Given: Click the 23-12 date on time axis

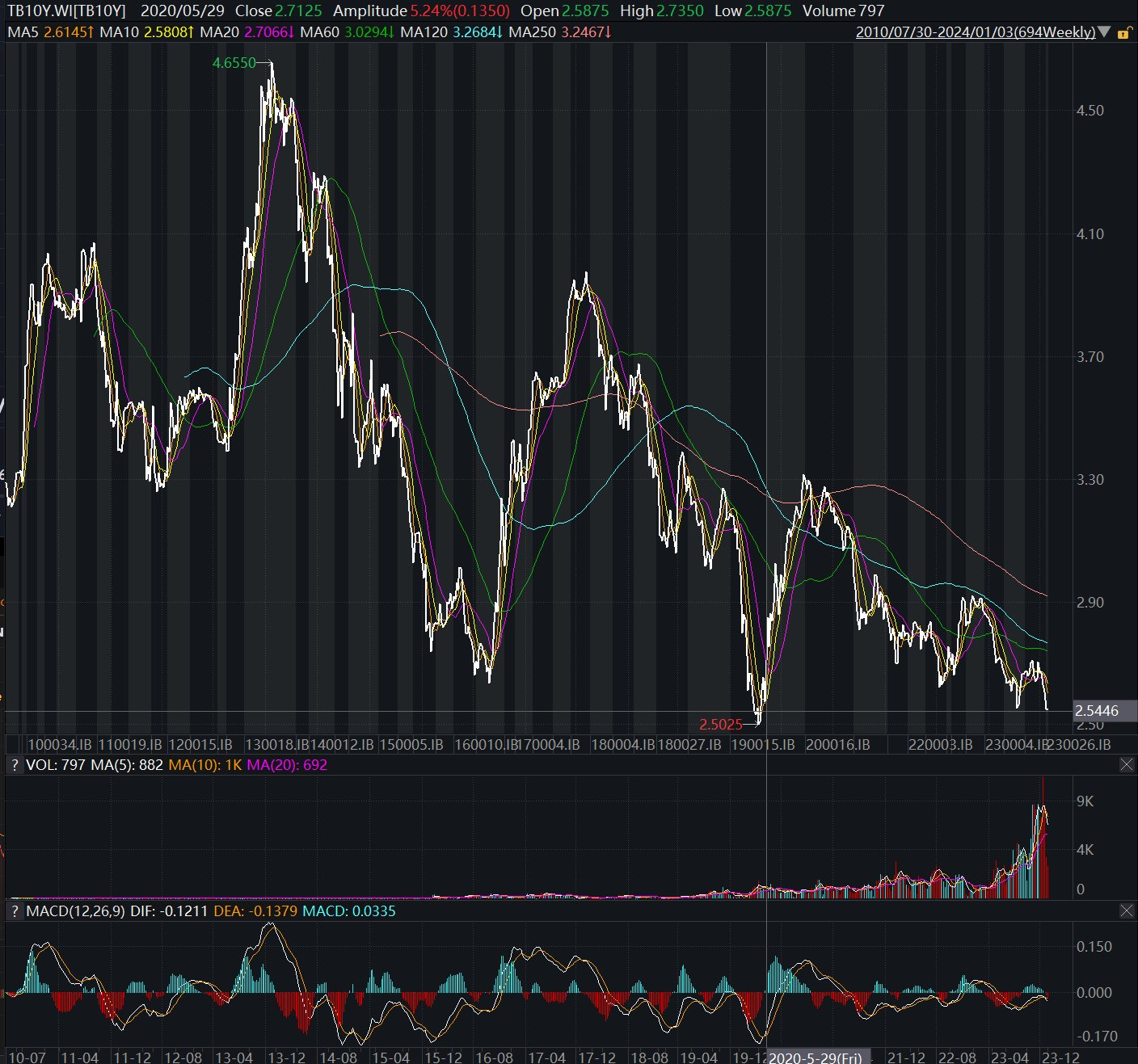Looking at the screenshot, I should 1060,1058.
